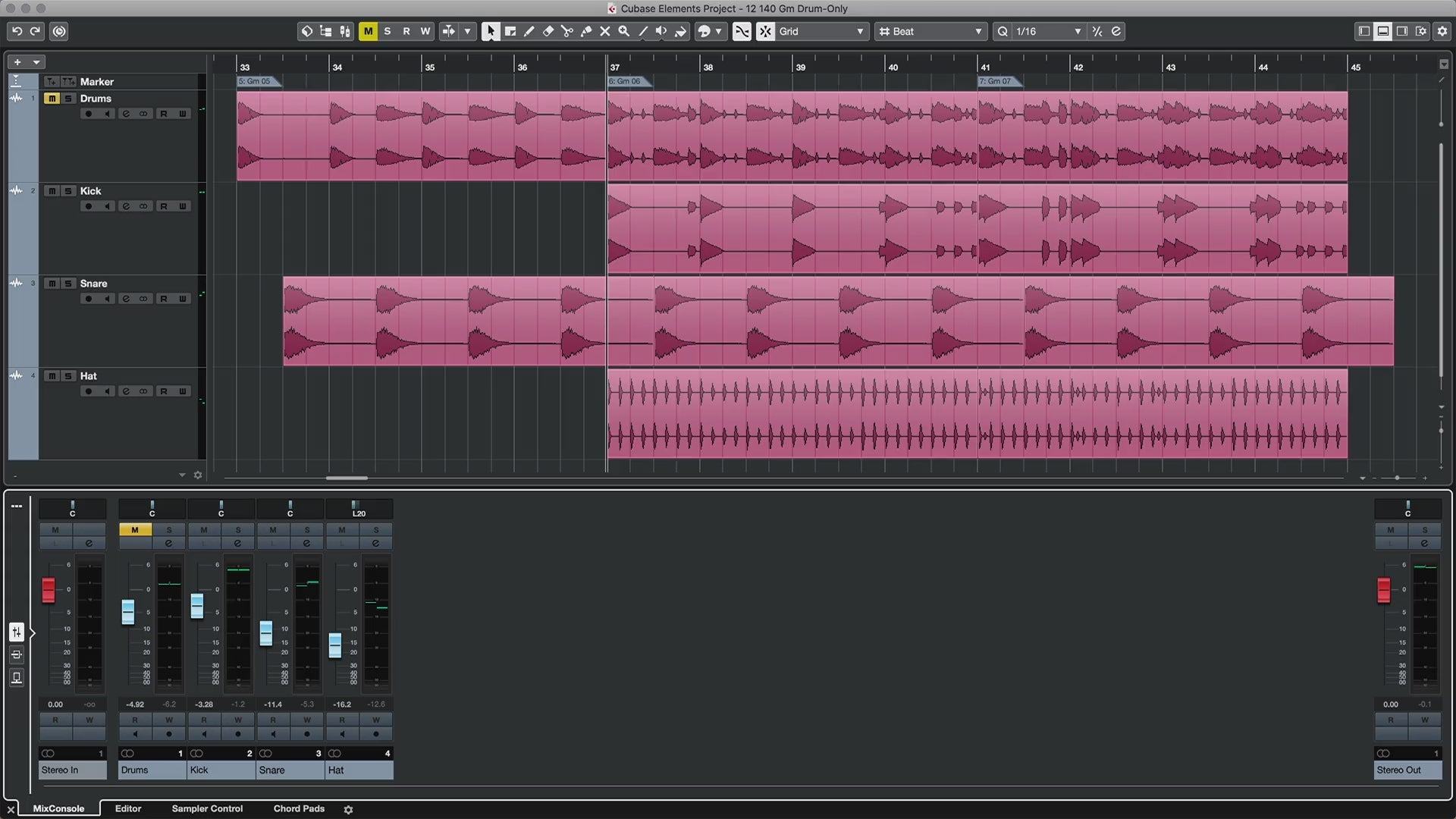Image resolution: width=1456 pixels, height=819 pixels.
Task: Select the Range Selection tool
Action: 510,31
